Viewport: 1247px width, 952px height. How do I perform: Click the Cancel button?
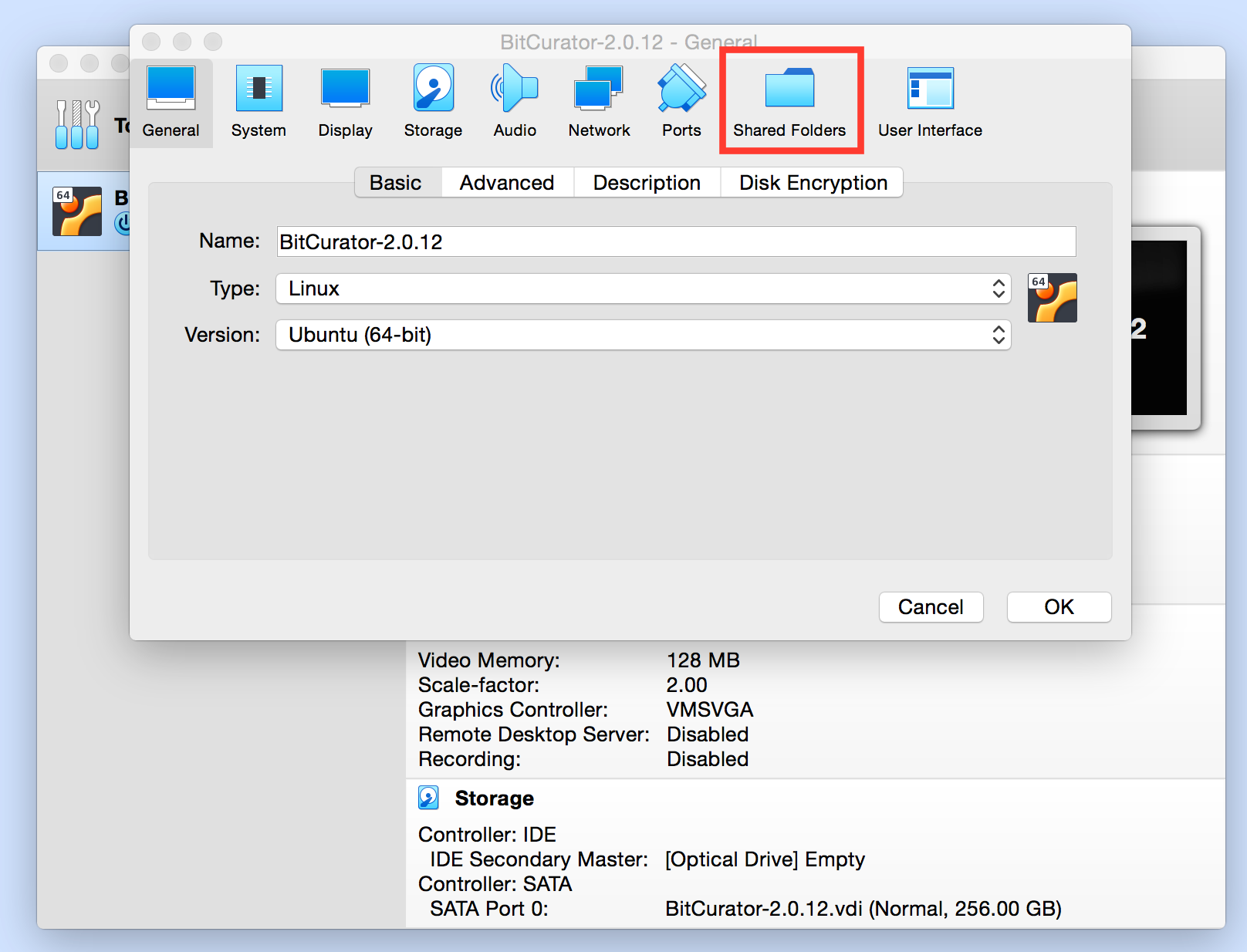(x=931, y=607)
